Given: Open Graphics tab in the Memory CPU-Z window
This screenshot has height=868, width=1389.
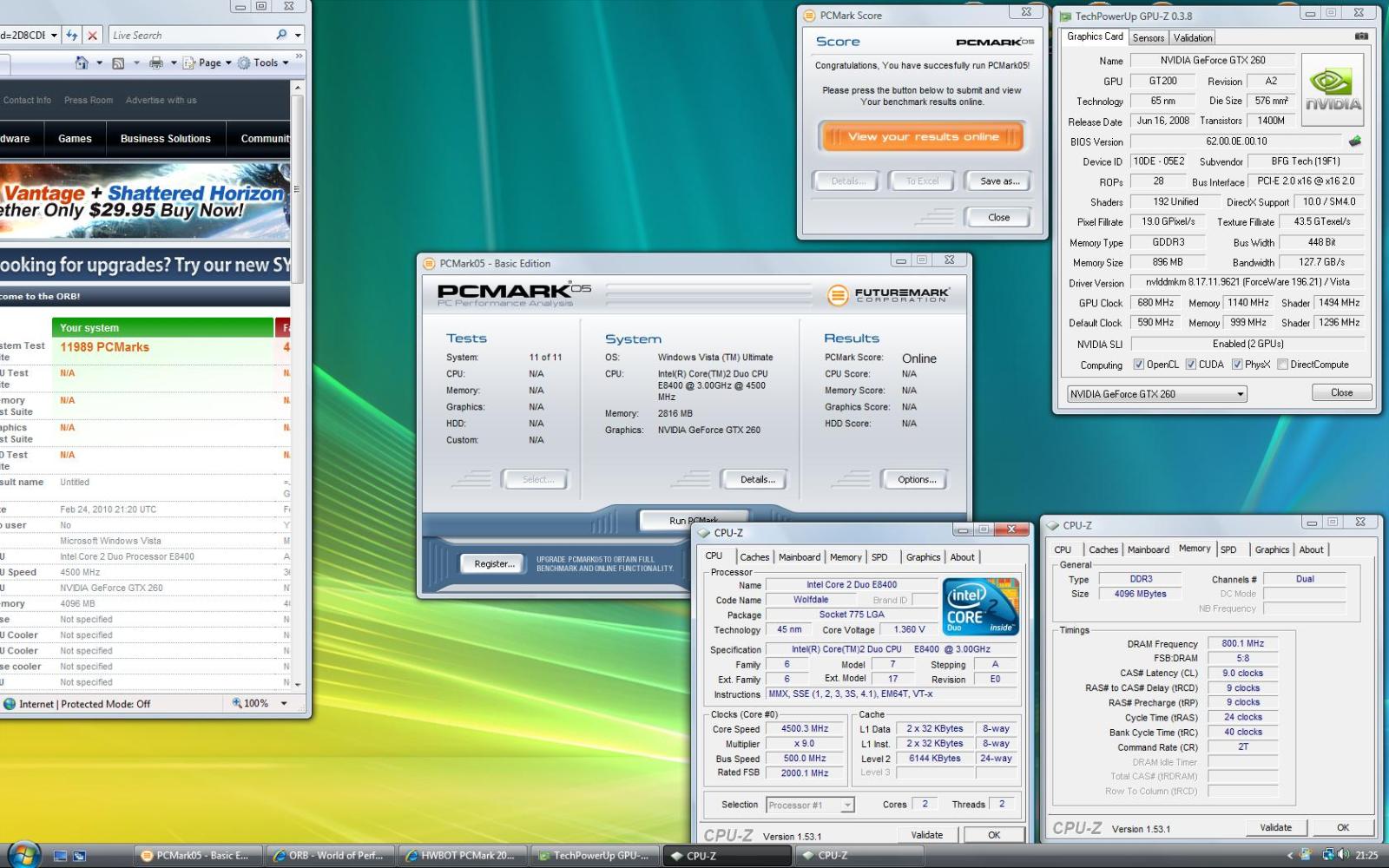Looking at the screenshot, I should coord(1272,549).
